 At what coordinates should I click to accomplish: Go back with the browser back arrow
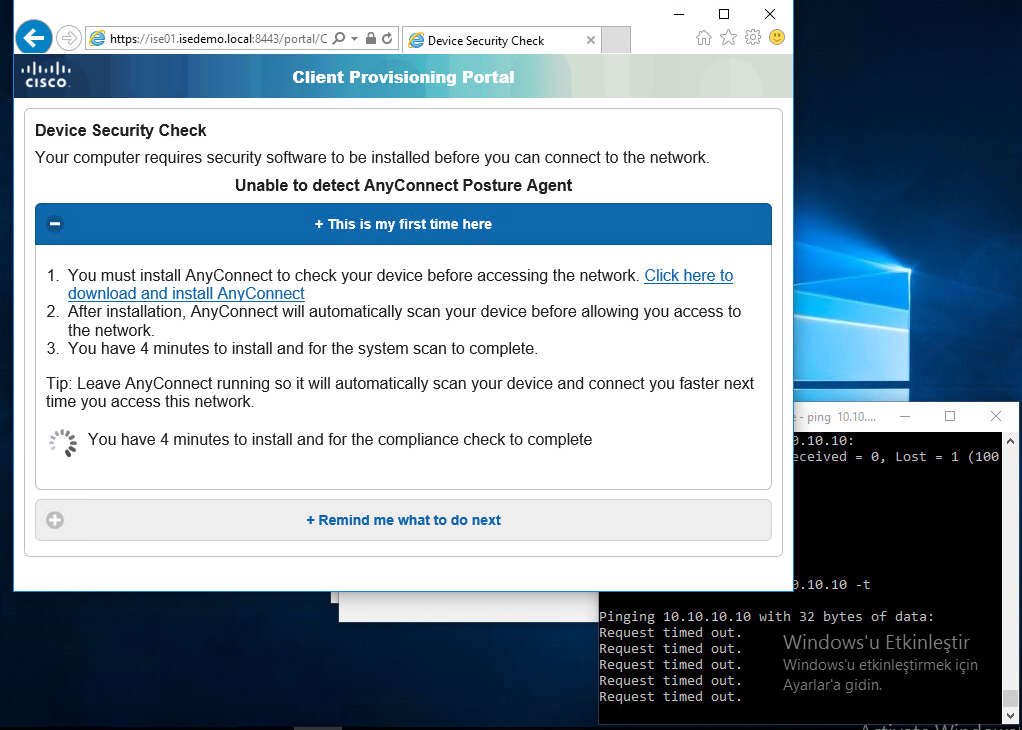pos(34,38)
